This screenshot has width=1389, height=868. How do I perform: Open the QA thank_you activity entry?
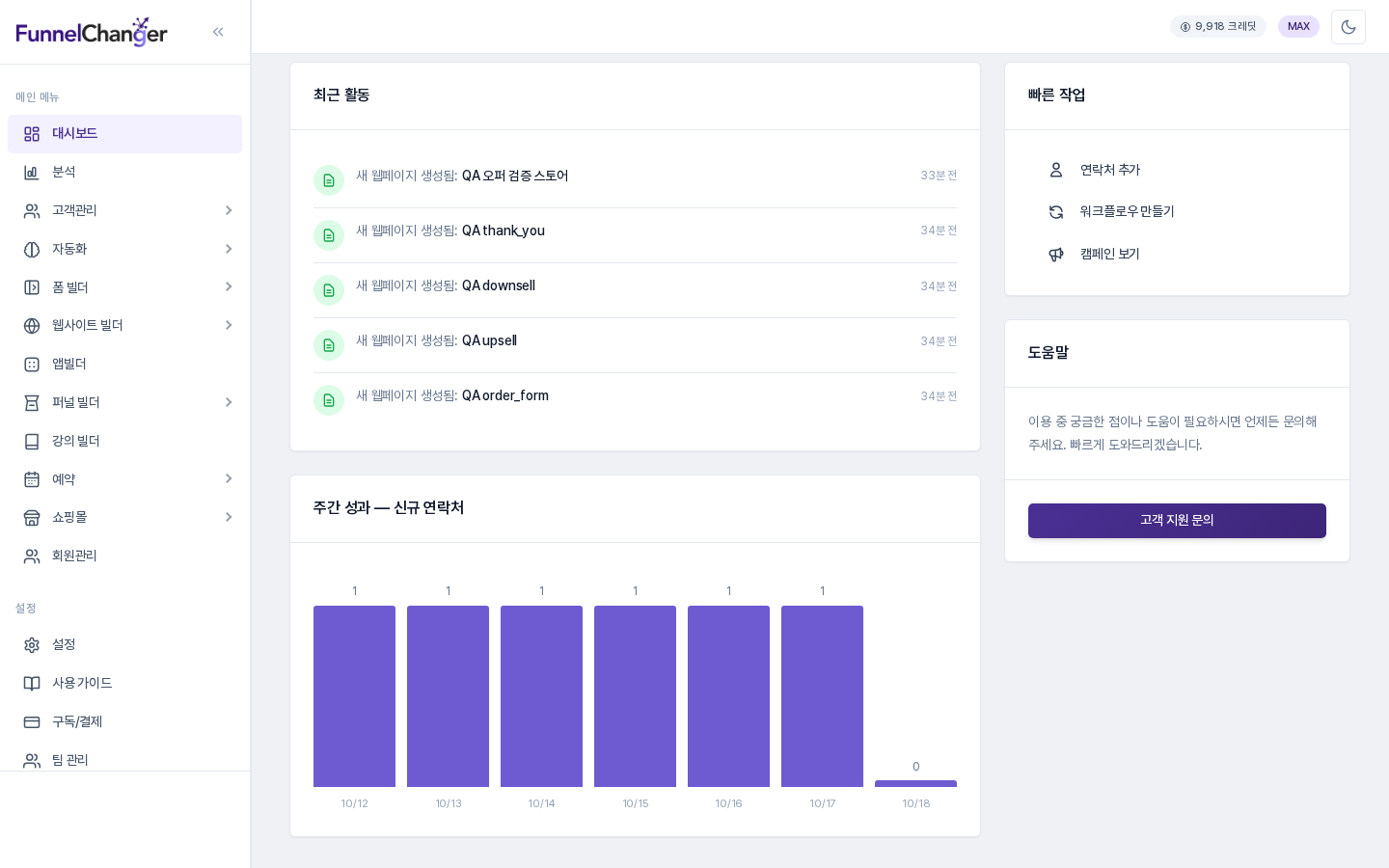(635, 235)
